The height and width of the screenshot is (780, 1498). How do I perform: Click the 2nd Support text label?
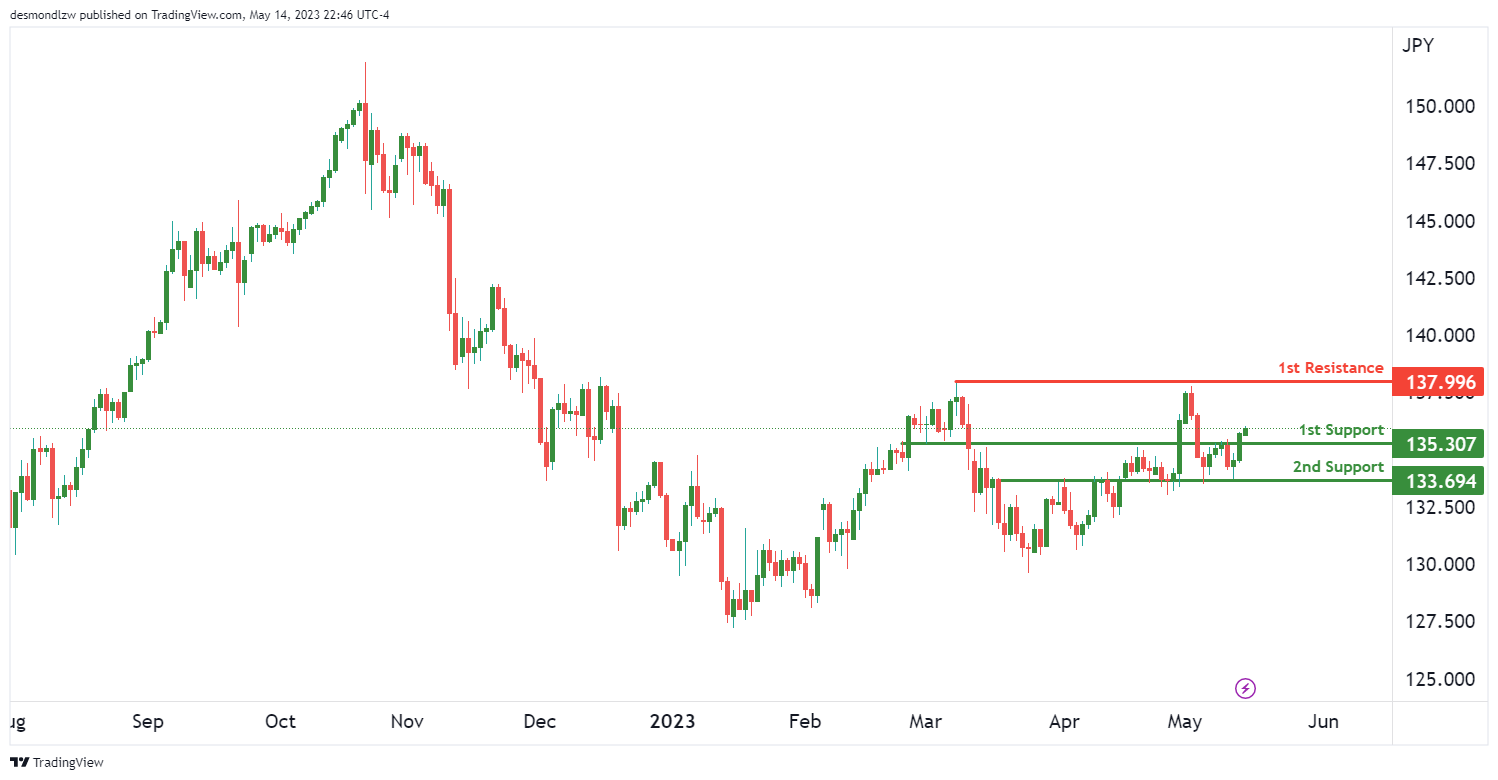(1338, 467)
